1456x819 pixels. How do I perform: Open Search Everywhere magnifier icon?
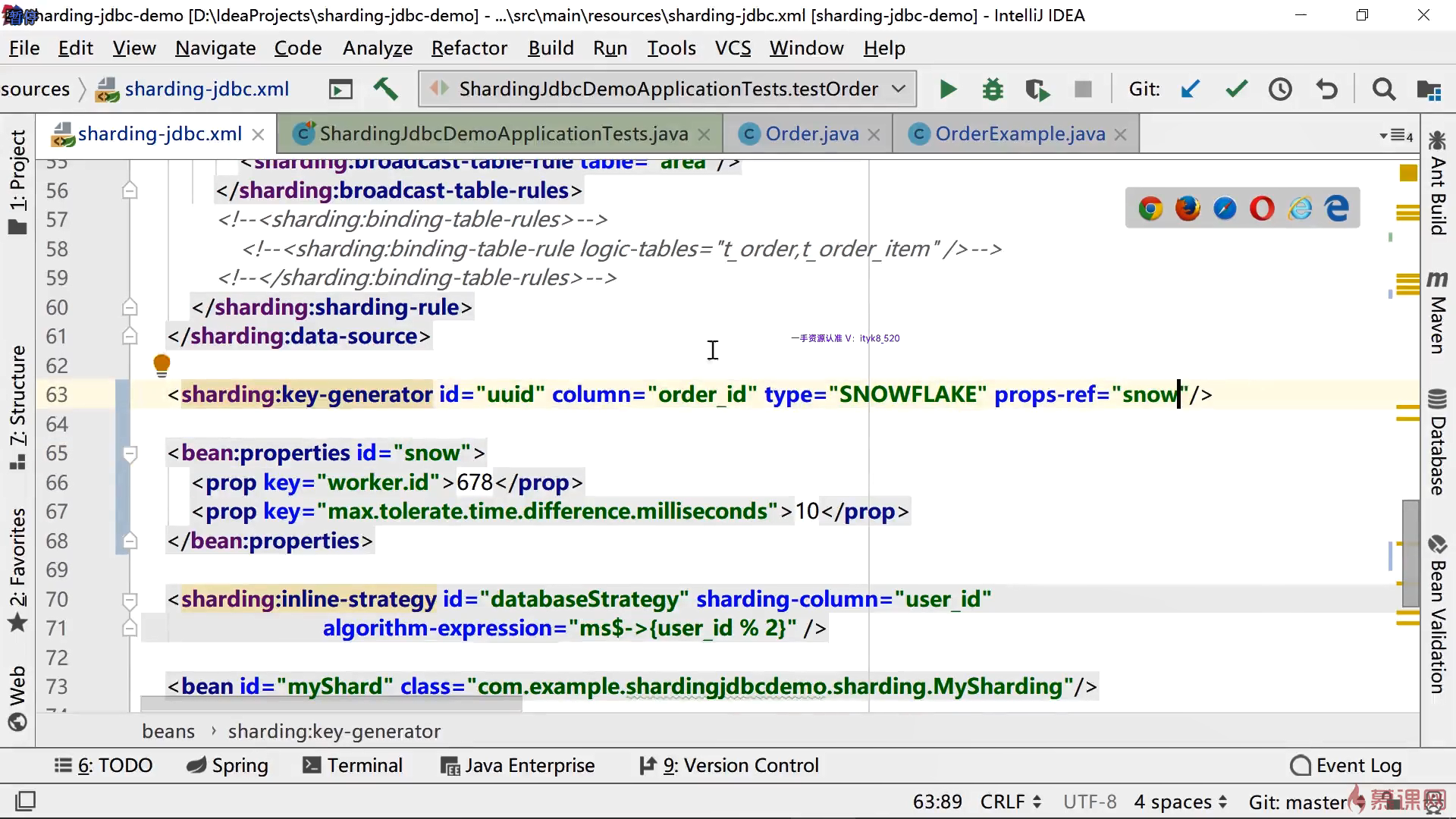pyautogui.click(x=1384, y=89)
